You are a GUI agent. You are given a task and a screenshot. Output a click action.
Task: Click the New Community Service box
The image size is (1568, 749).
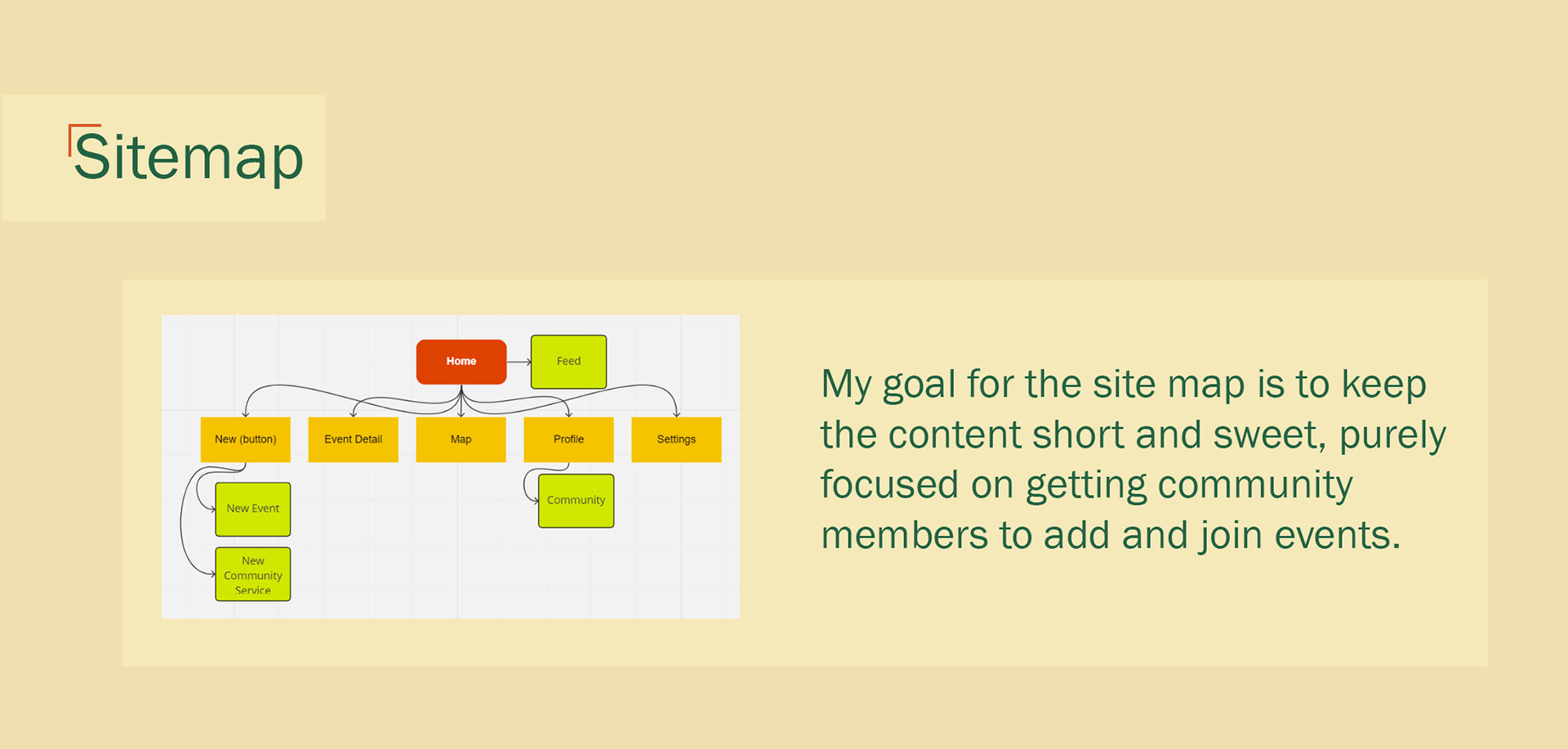click(252, 574)
